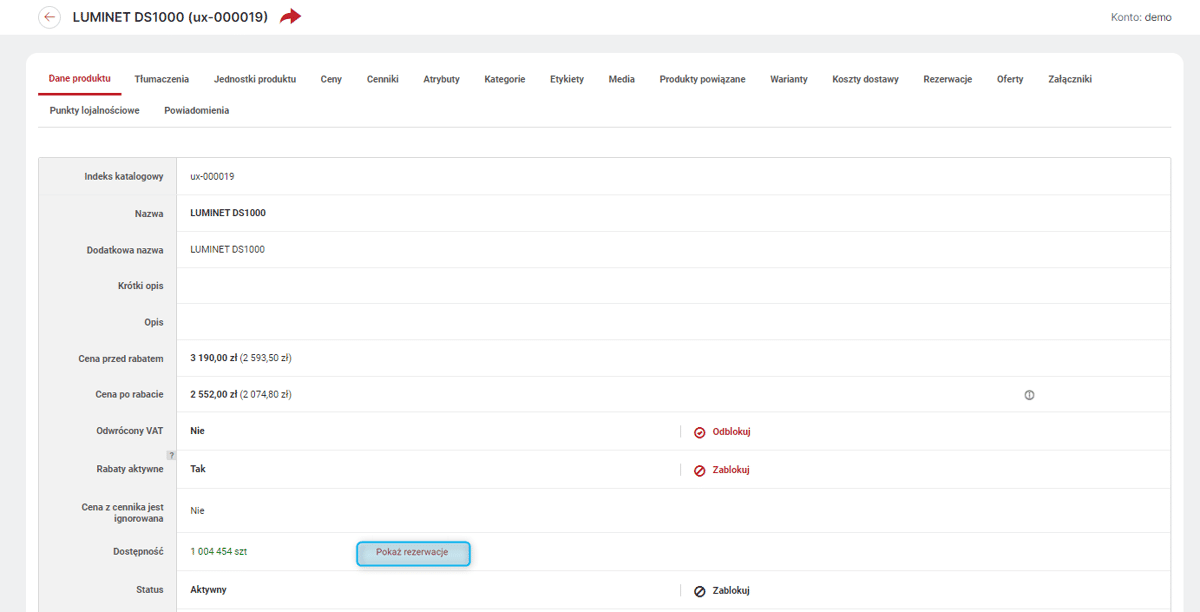Open the Etykiety tab
Image resolution: width=1200 pixels, height=612 pixels.
567,79
